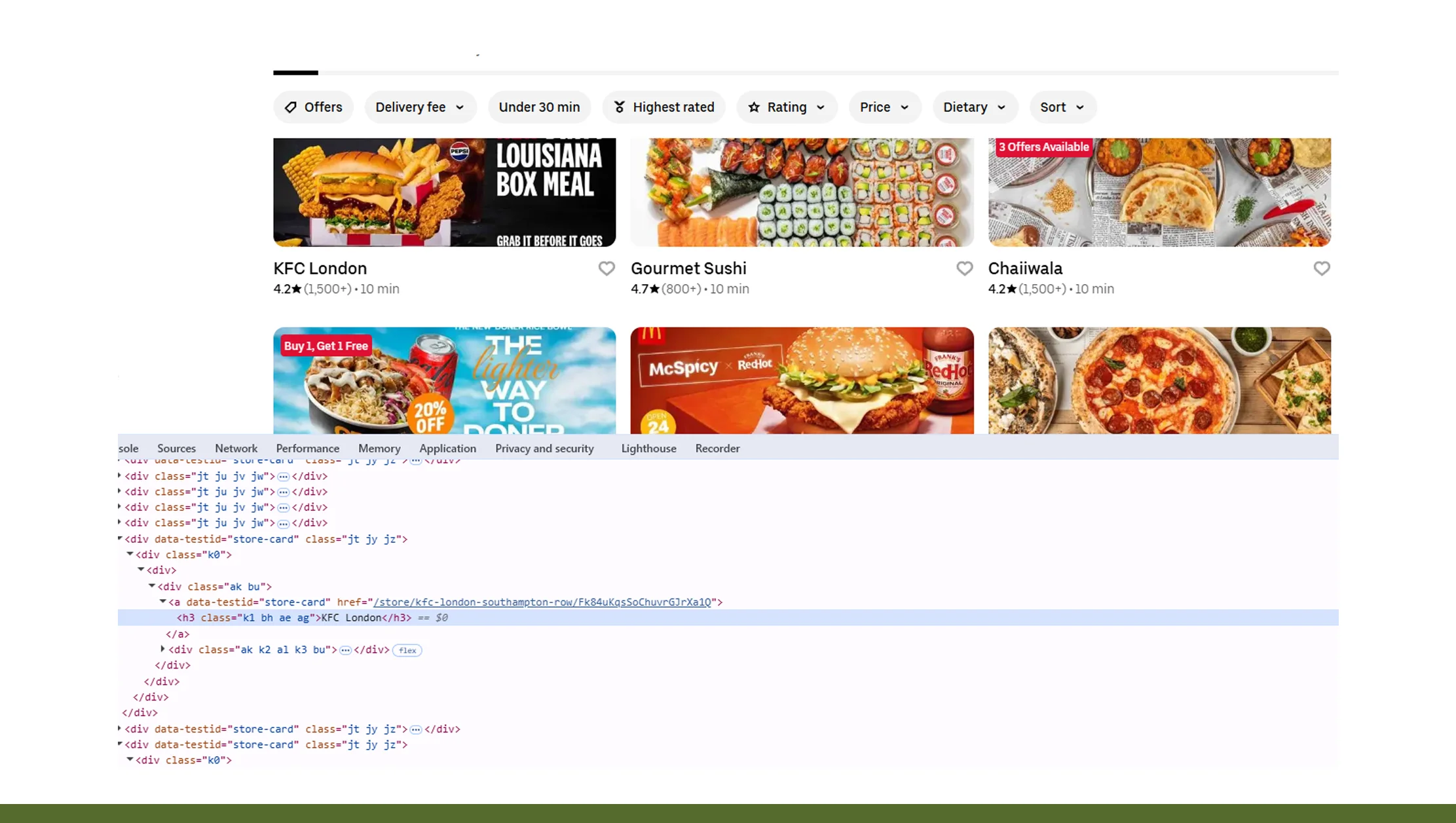Open the Delivery fee dropdown
Image resolution: width=1456 pixels, height=823 pixels.
(x=420, y=107)
